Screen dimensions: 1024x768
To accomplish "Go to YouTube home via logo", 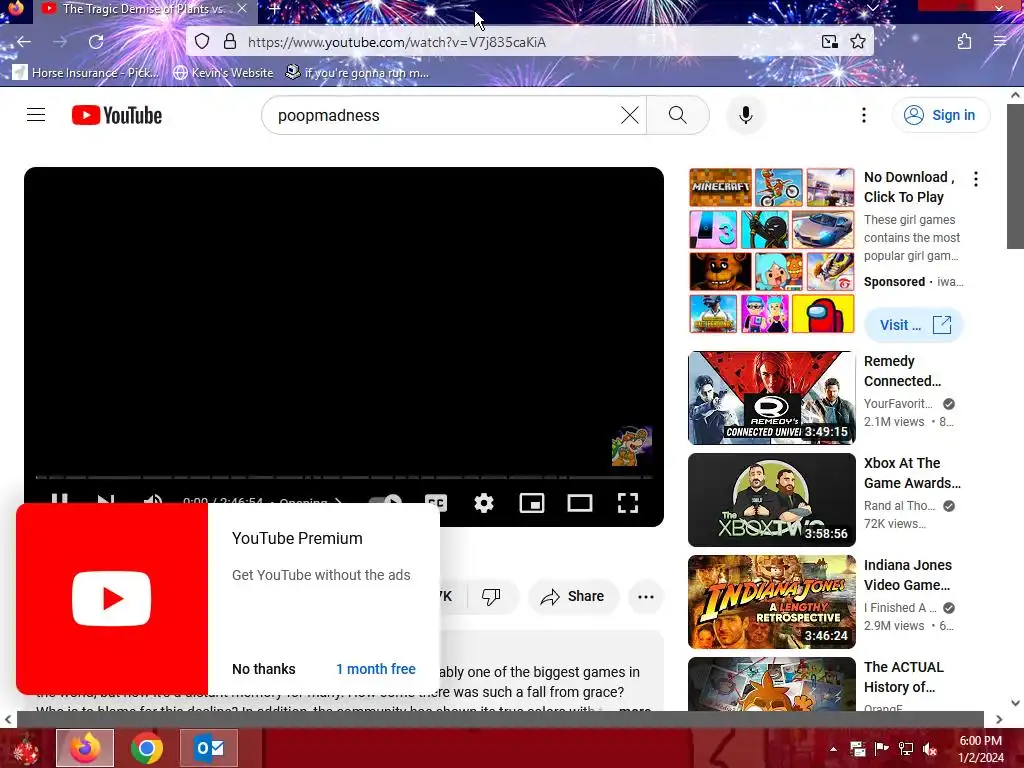I will [x=117, y=115].
